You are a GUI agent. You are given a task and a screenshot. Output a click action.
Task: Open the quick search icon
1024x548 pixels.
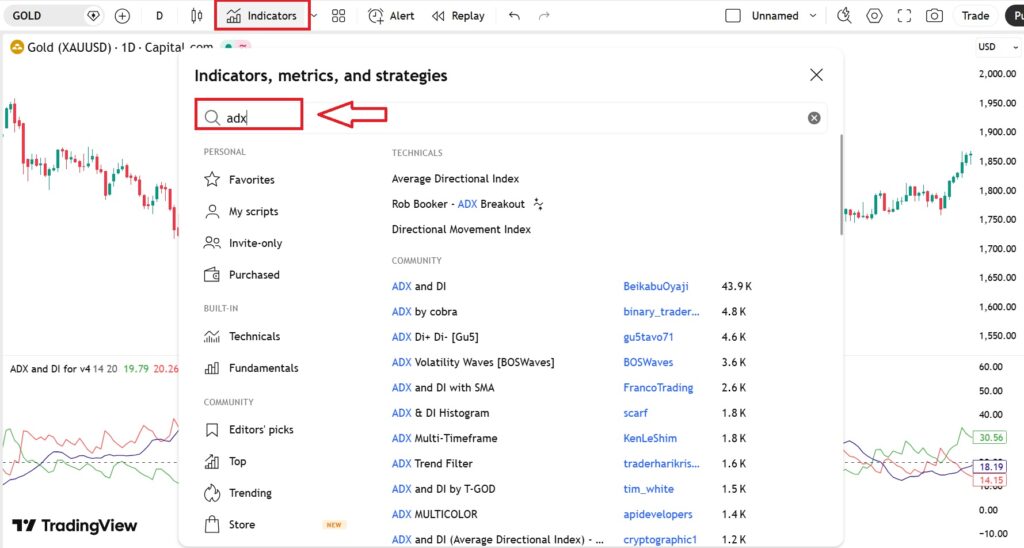[844, 16]
